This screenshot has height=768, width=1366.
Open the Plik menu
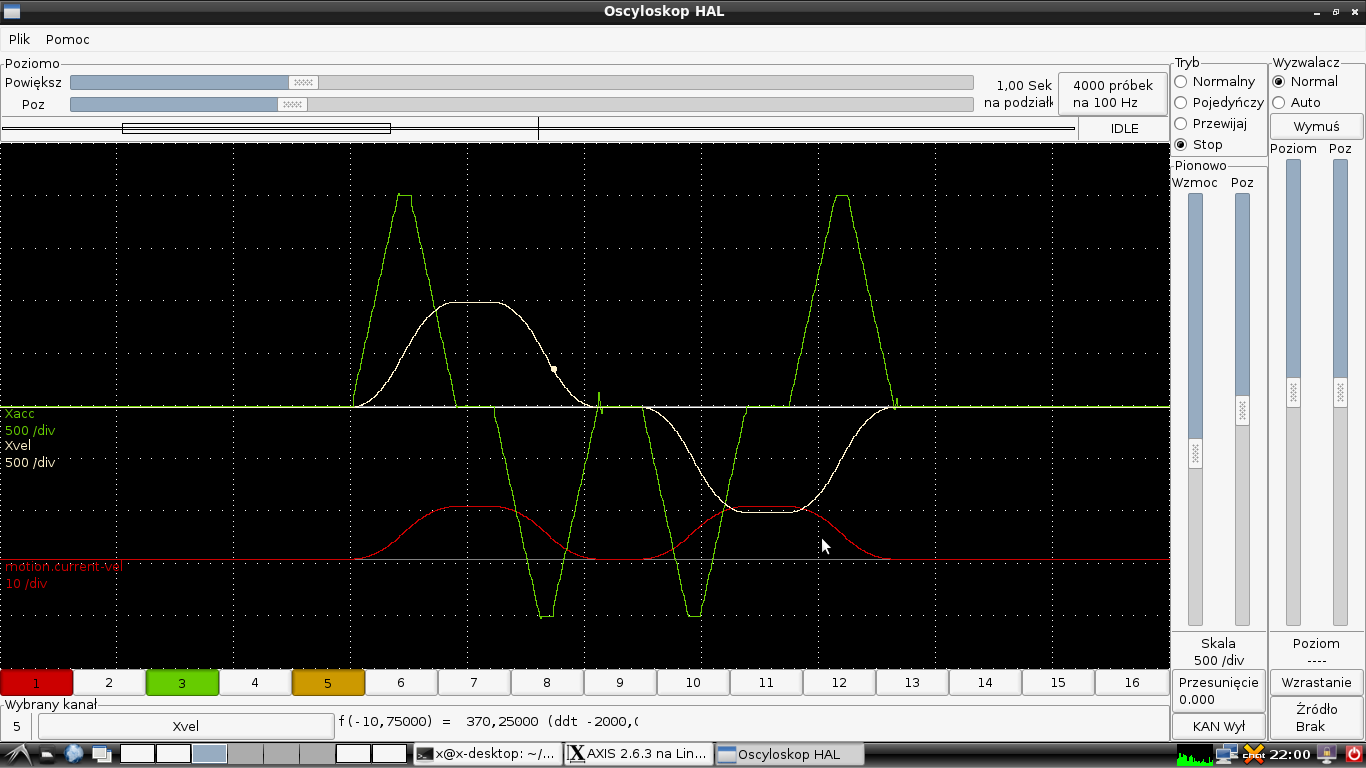(x=19, y=39)
